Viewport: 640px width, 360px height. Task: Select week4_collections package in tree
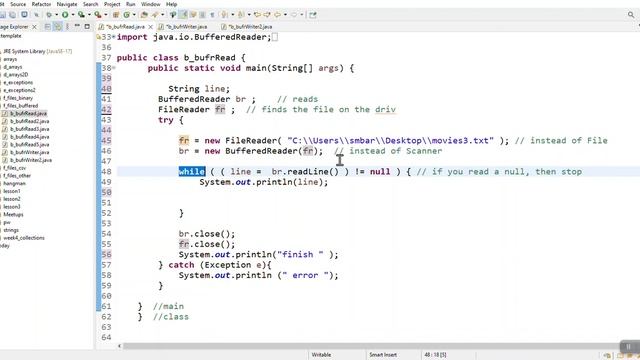pyautogui.click(x=24, y=238)
